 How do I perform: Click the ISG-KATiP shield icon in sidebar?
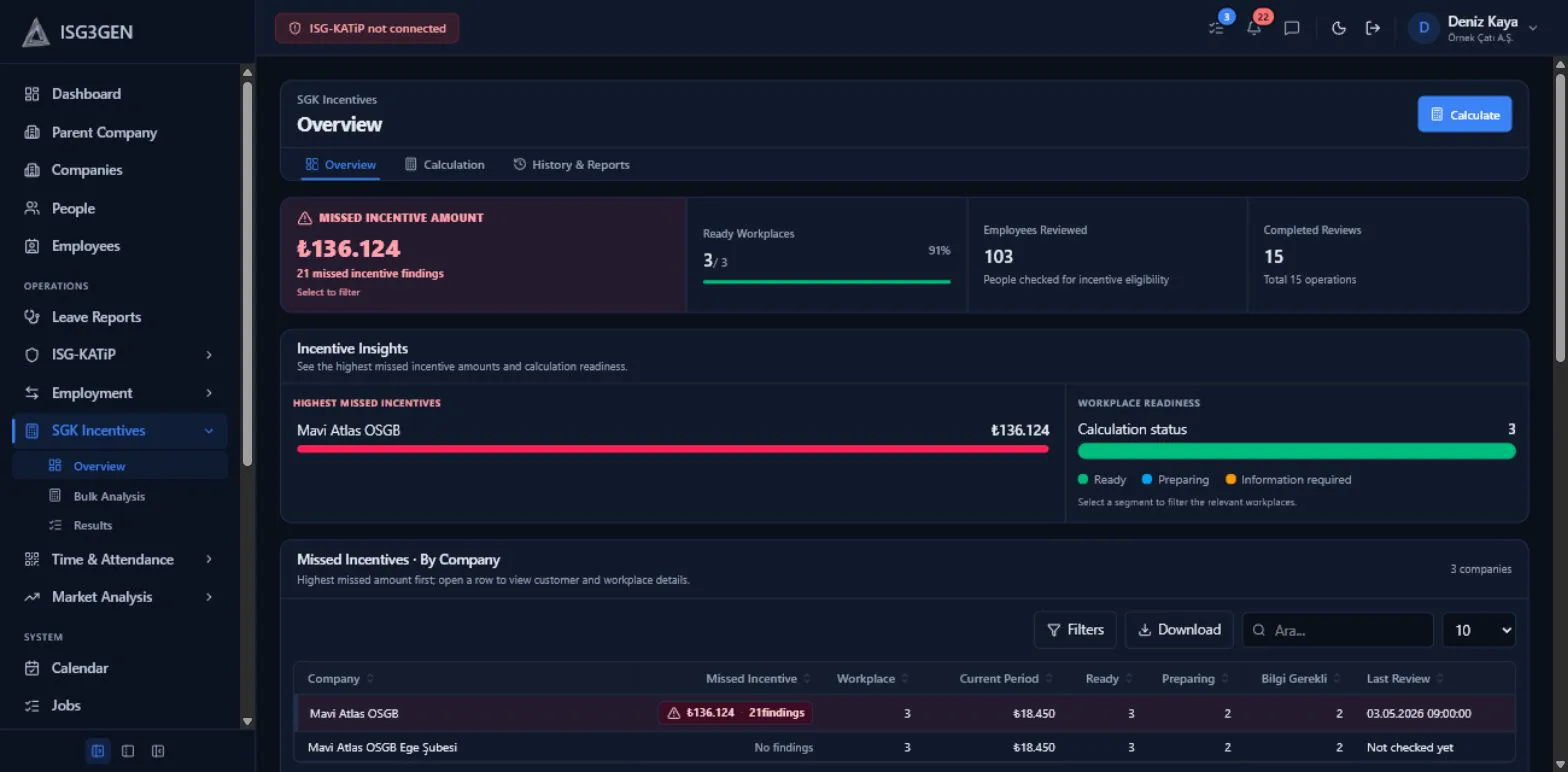tap(32, 355)
